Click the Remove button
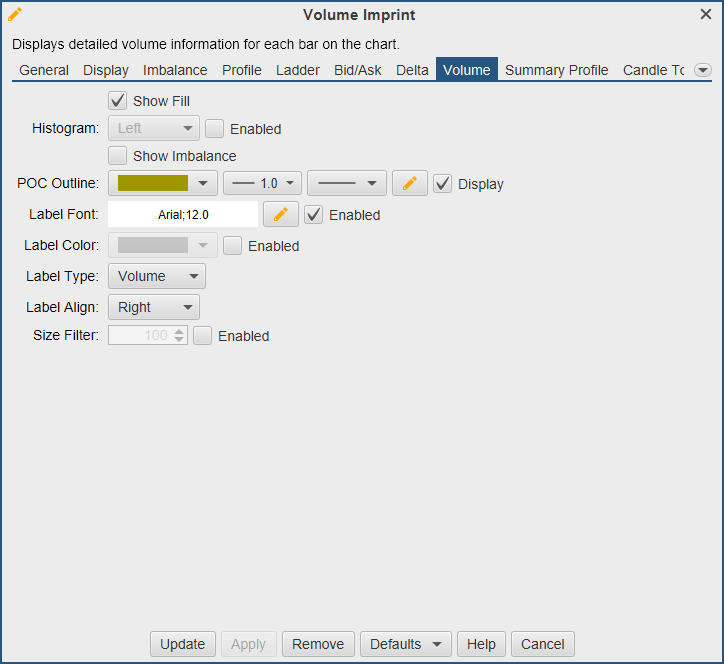The height and width of the screenshot is (664, 724). coord(318,644)
